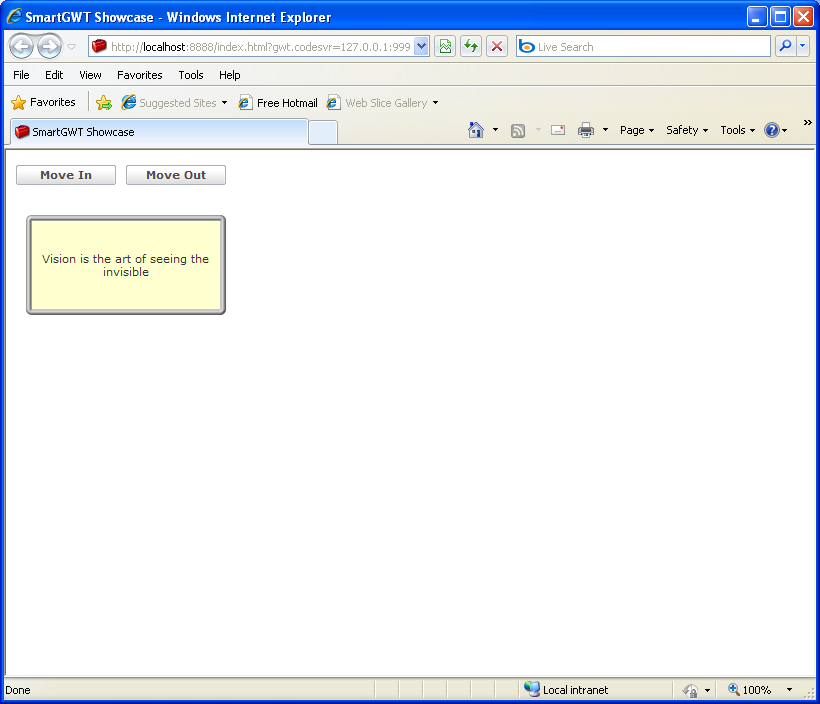Click the red Stop loading icon

coord(497,47)
